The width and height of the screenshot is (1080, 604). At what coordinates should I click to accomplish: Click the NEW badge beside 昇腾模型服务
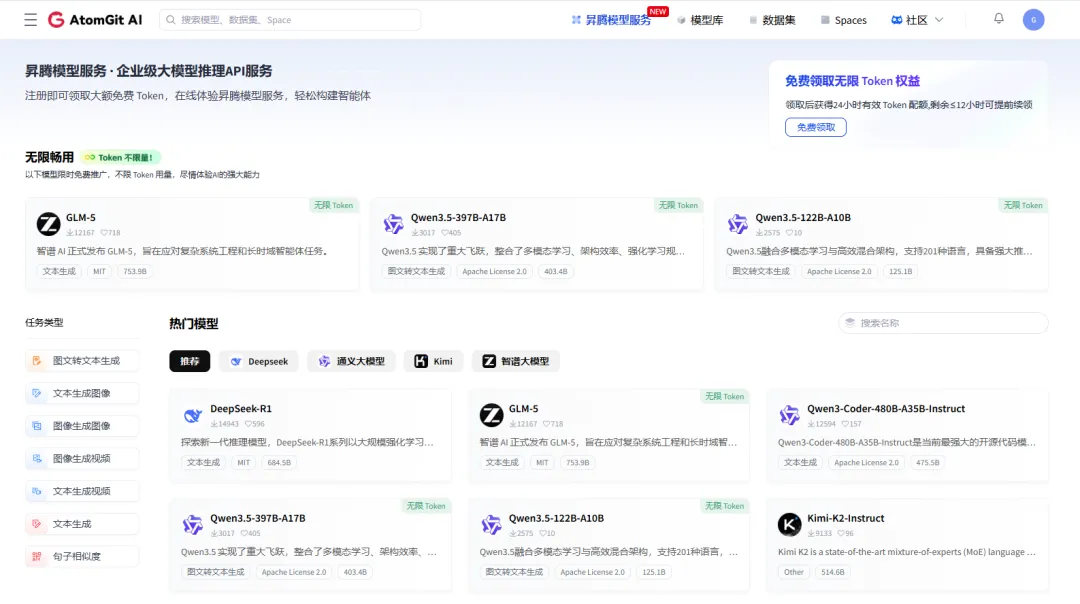coord(658,12)
